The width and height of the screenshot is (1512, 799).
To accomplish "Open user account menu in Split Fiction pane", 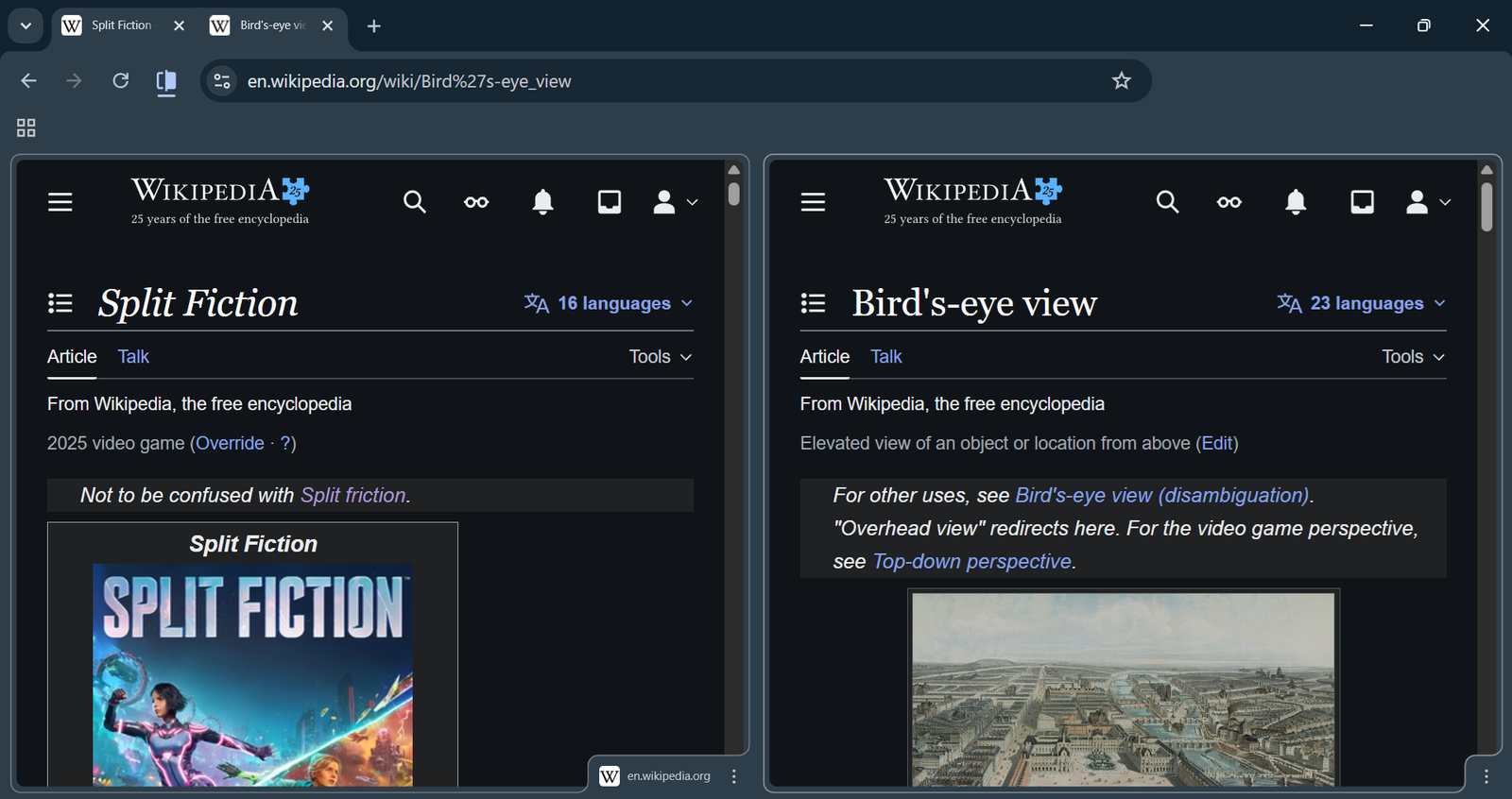I will coord(676,202).
